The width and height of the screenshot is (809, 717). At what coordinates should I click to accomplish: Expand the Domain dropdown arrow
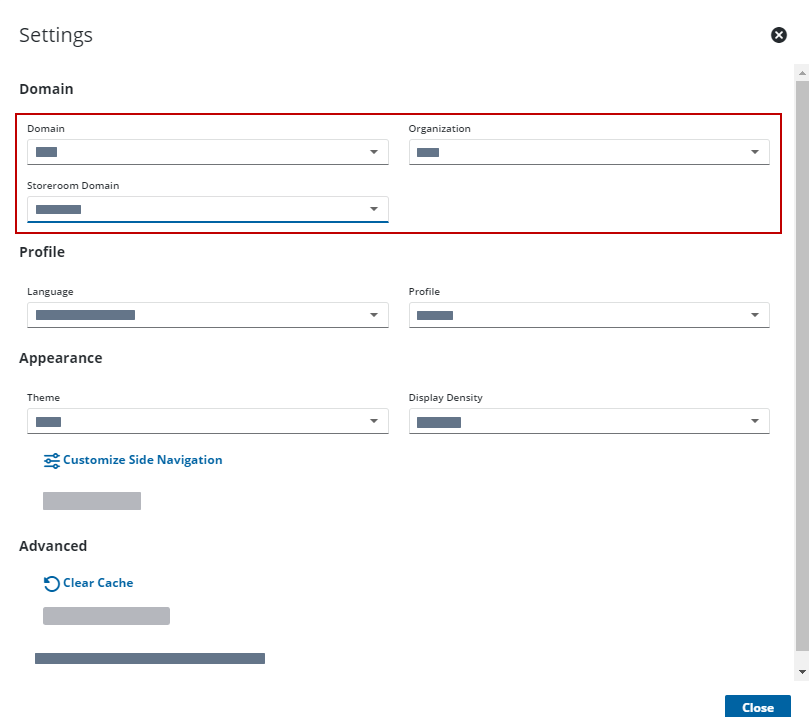(373, 152)
